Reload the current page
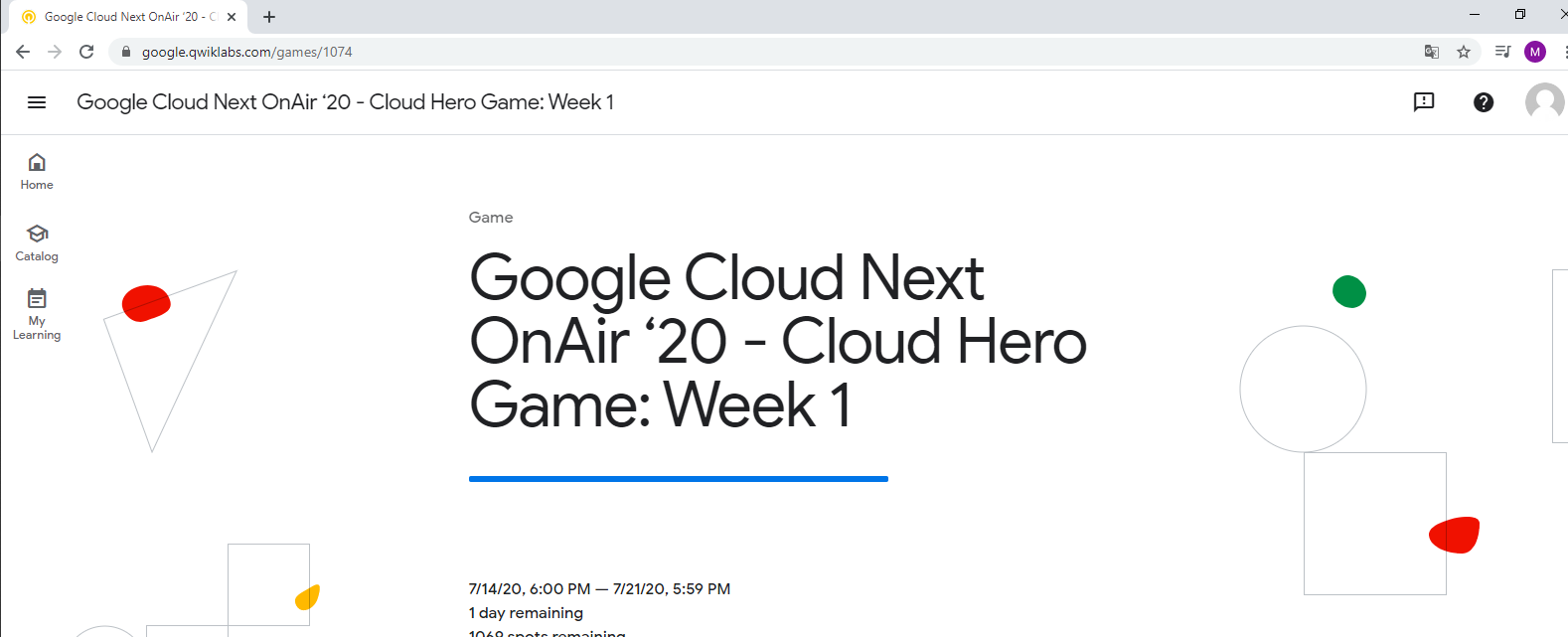The height and width of the screenshot is (637, 1568). point(86,52)
